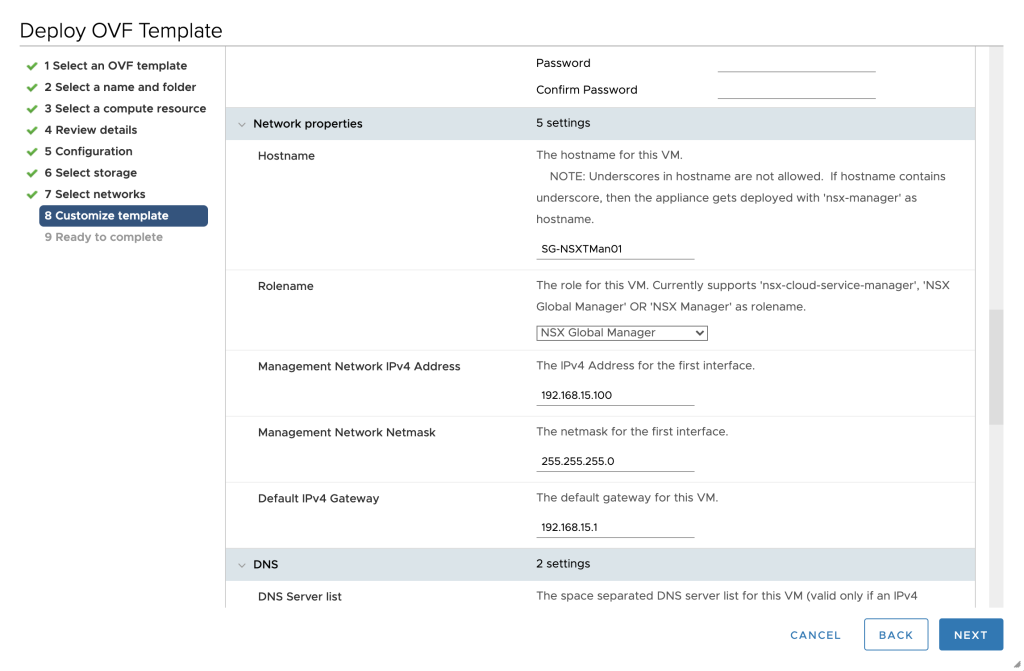Viewport: 1024px width, 671px height.
Task: Click the Rolename property label
Action: tap(285, 286)
